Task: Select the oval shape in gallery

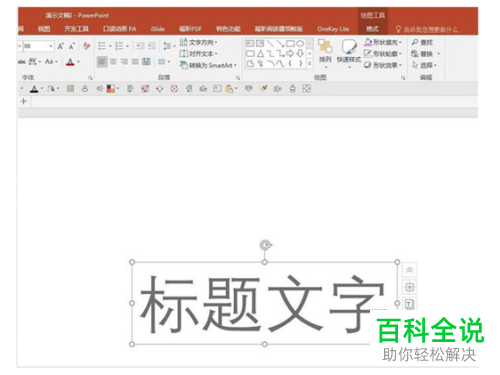Action: (300, 43)
